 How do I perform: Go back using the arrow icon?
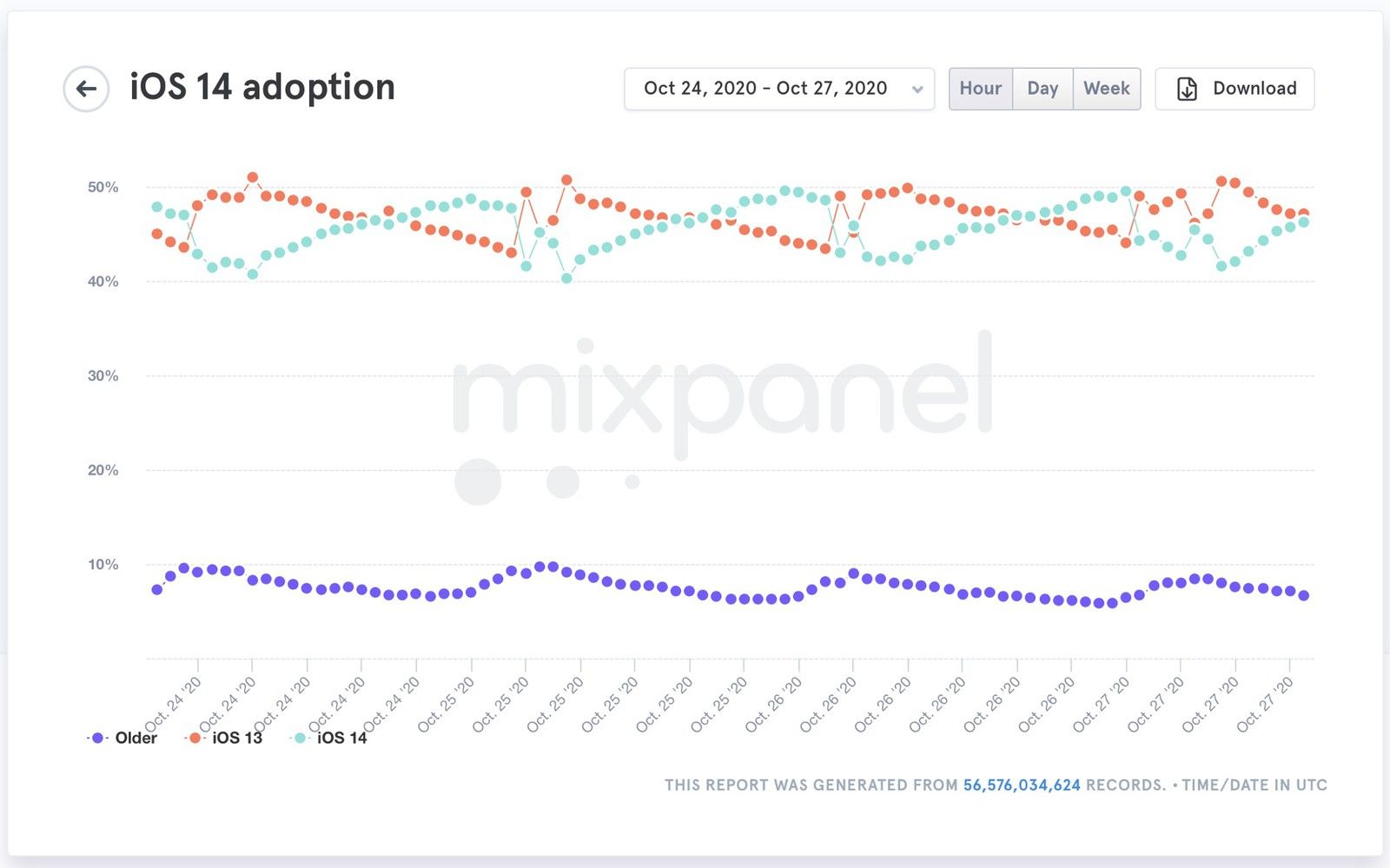pos(86,89)
